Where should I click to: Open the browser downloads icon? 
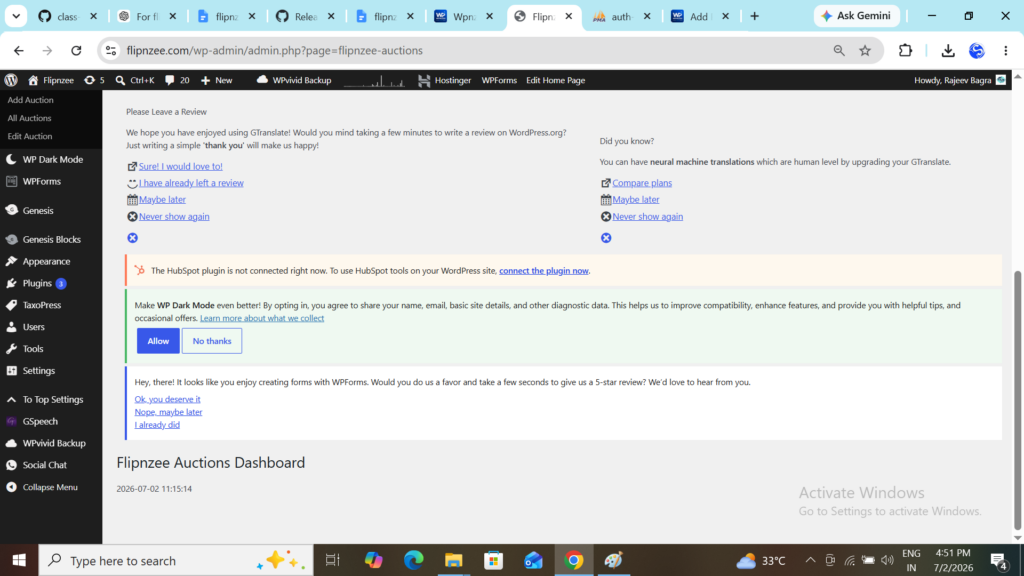[948, 50]
